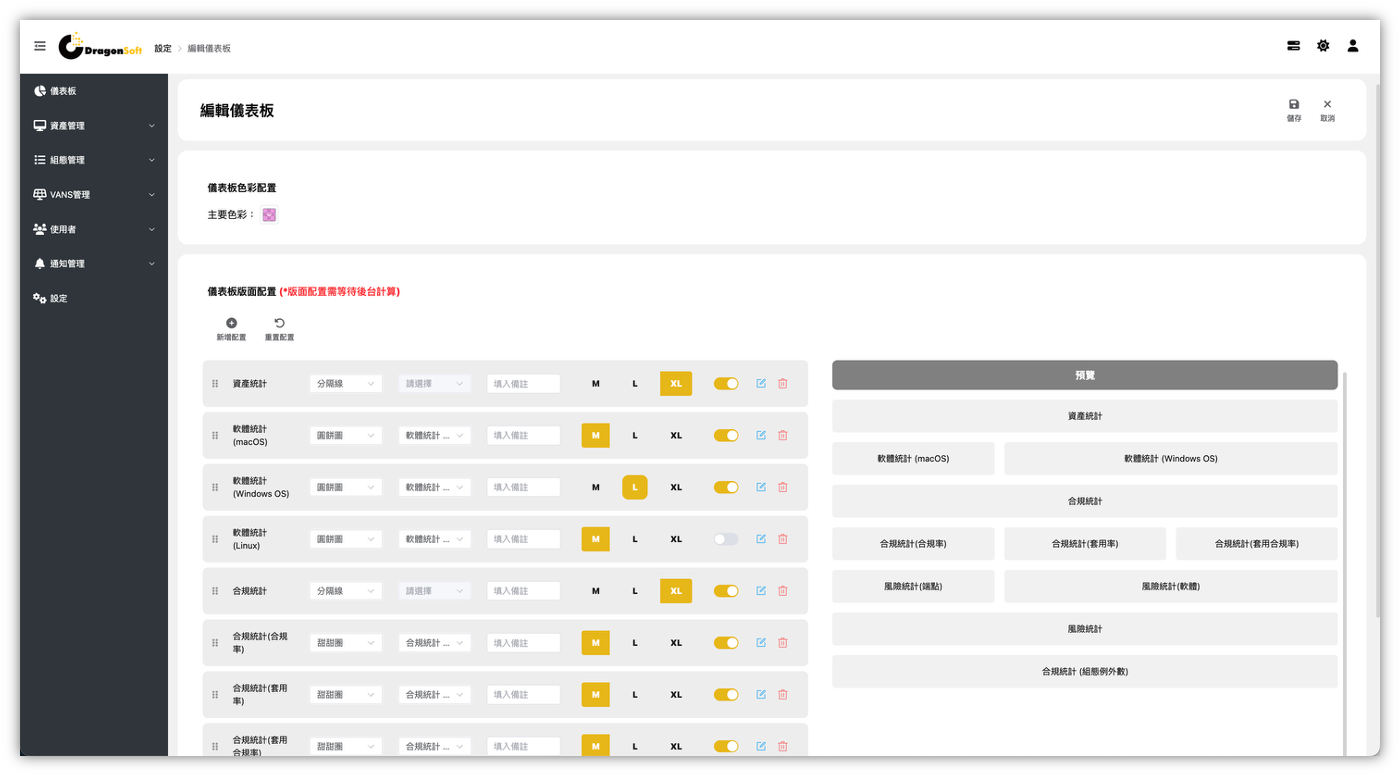The width and height of the screenshot is (1400, 776).
Task: Click the save (儲存) icon
Action: point(1294,105)
